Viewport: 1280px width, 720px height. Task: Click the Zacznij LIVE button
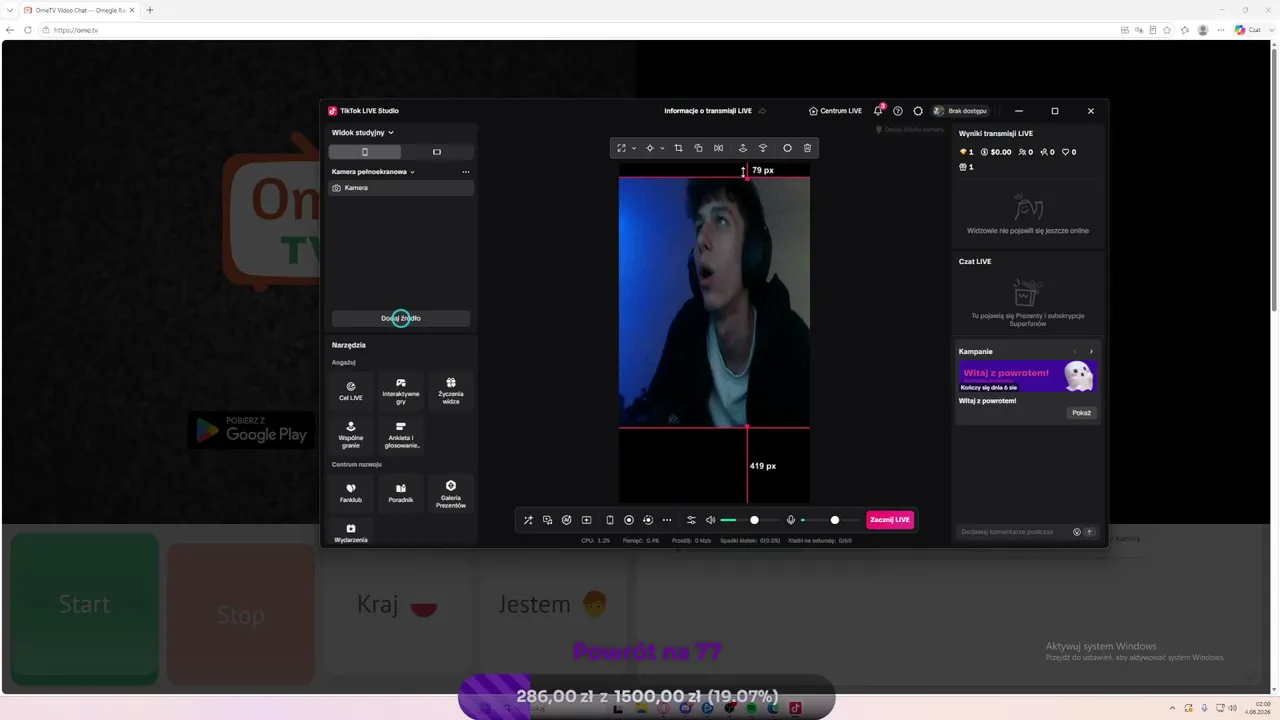pos(890,520)
